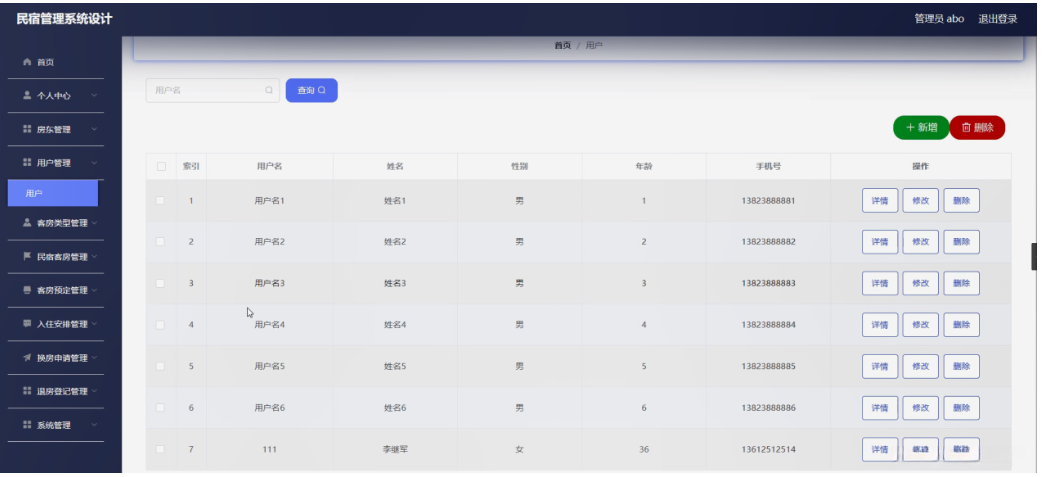Click the 首页 breadcrumb link

click(562, 45)
